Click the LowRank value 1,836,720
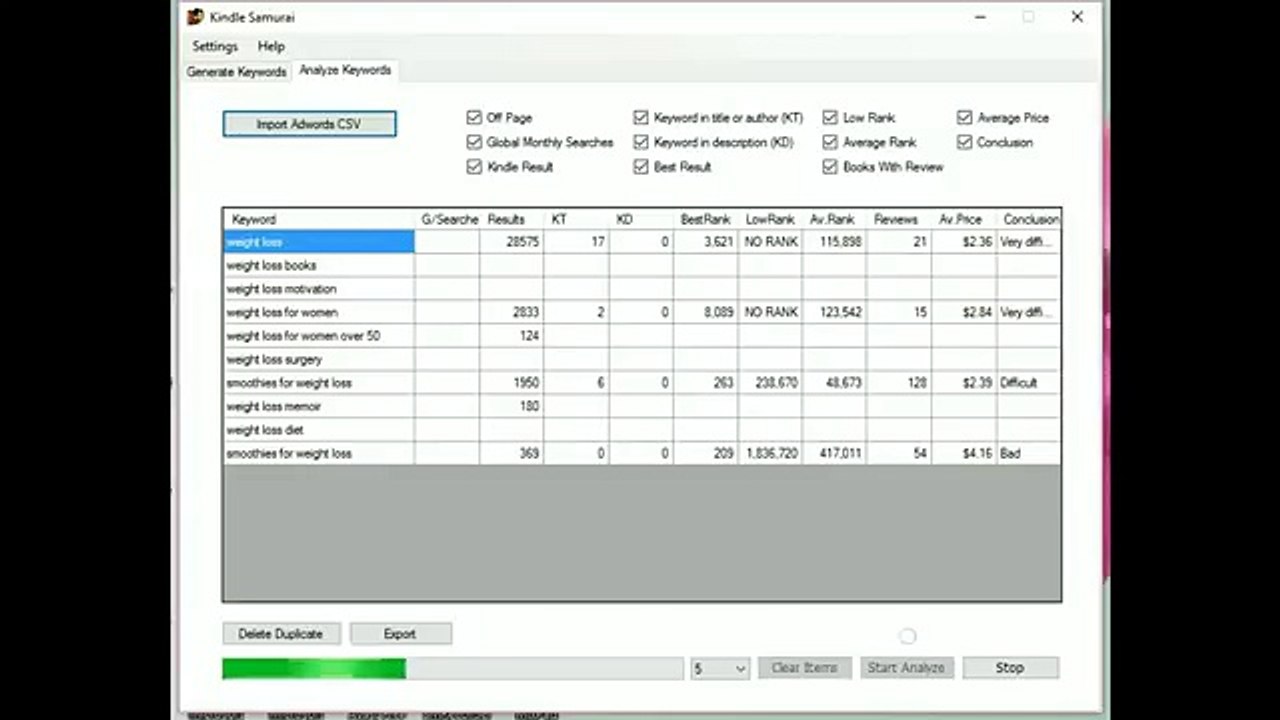The height and width of the screenshot is (720, 1280). pos(770,453)
